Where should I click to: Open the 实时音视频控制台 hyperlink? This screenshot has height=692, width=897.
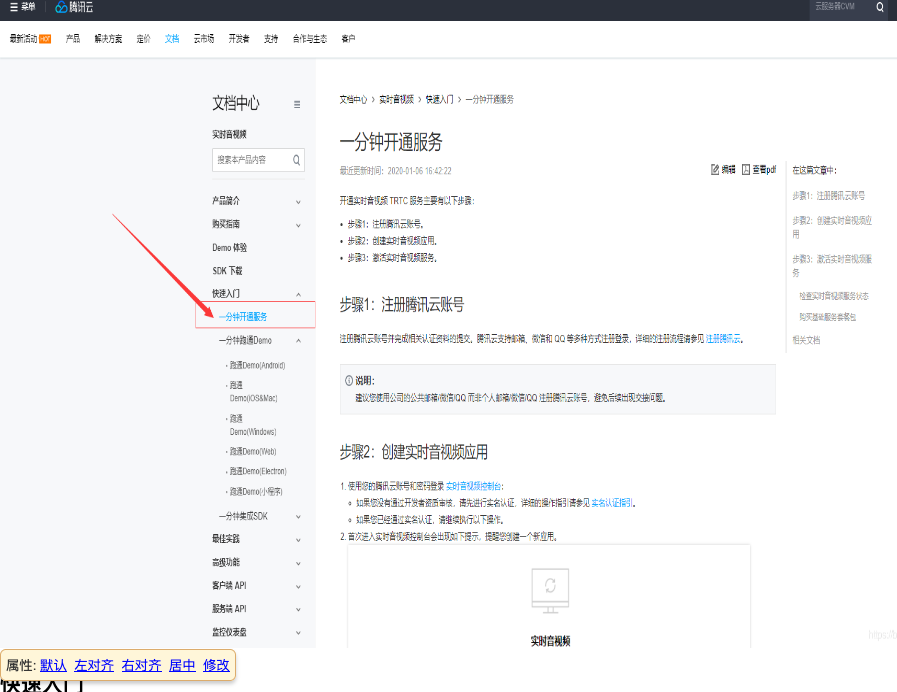(473, 486)
